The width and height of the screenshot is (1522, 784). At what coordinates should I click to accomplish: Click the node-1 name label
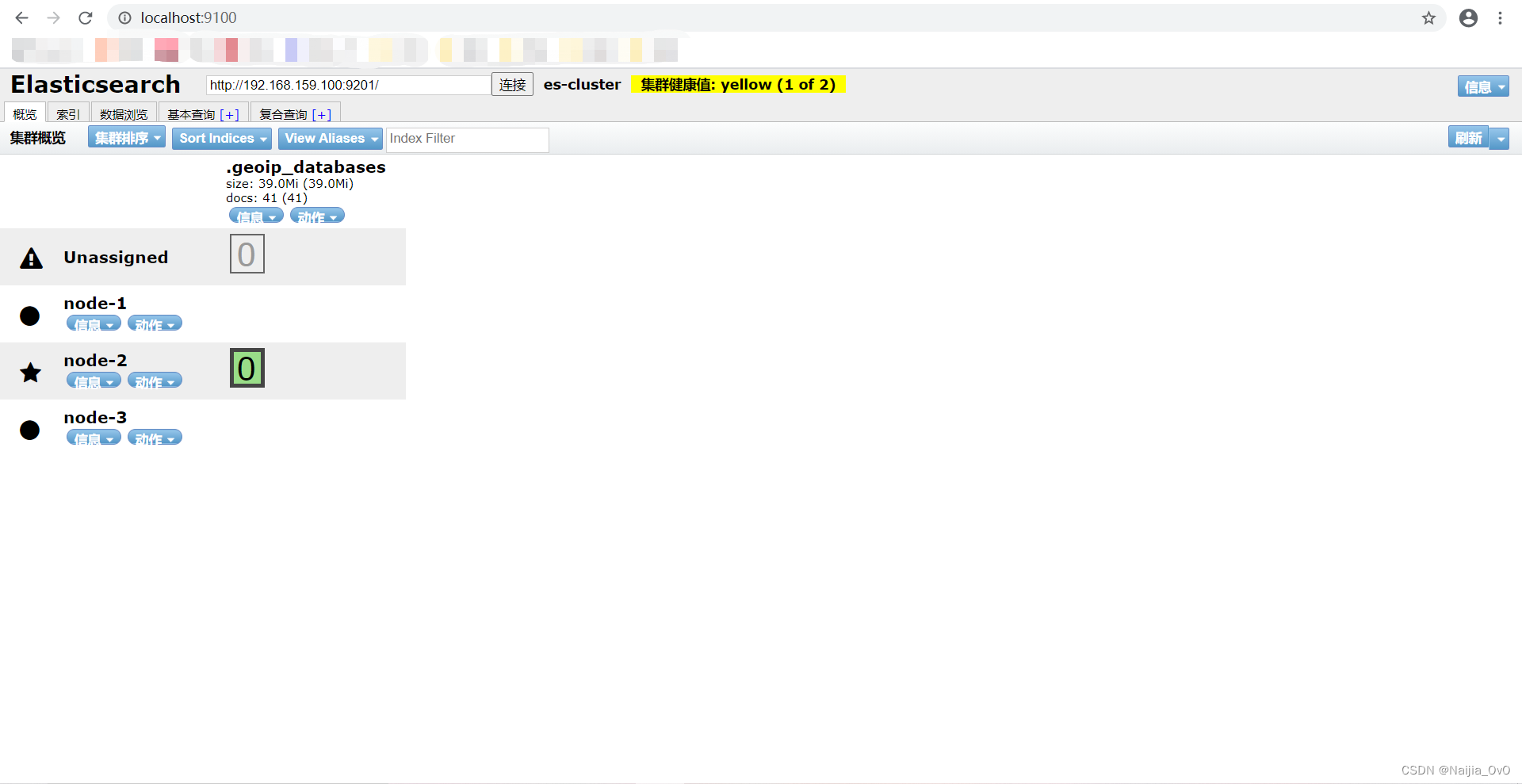coord(95,304)
